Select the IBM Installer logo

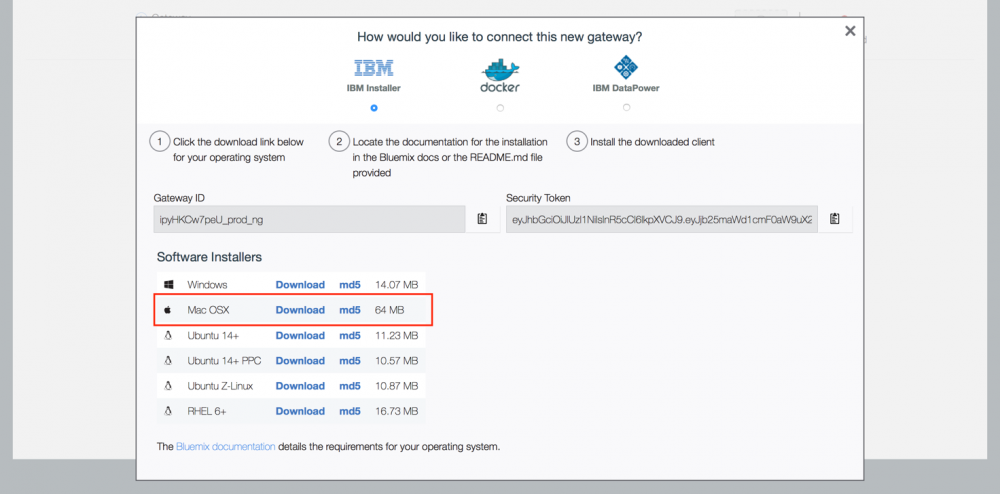coord(373,68)
